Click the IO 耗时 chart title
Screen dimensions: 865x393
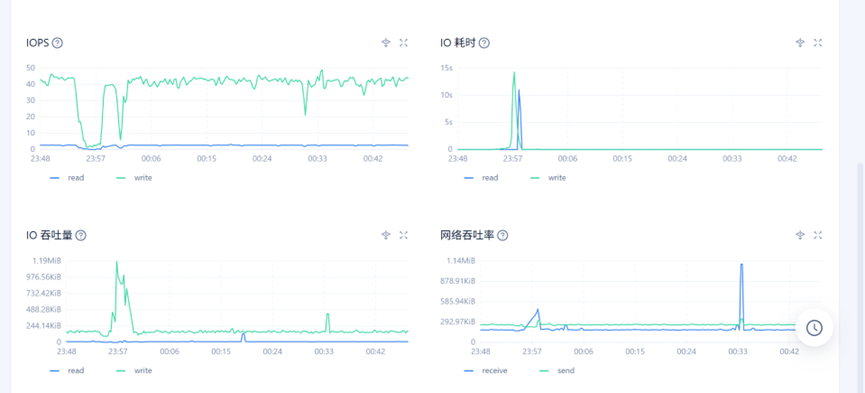point(458,43)
